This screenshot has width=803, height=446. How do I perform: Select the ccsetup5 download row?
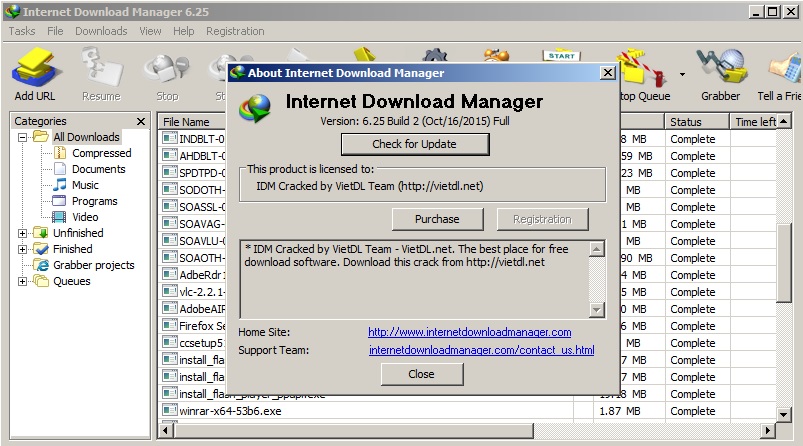pyautogui.click(x=193, y=343)
